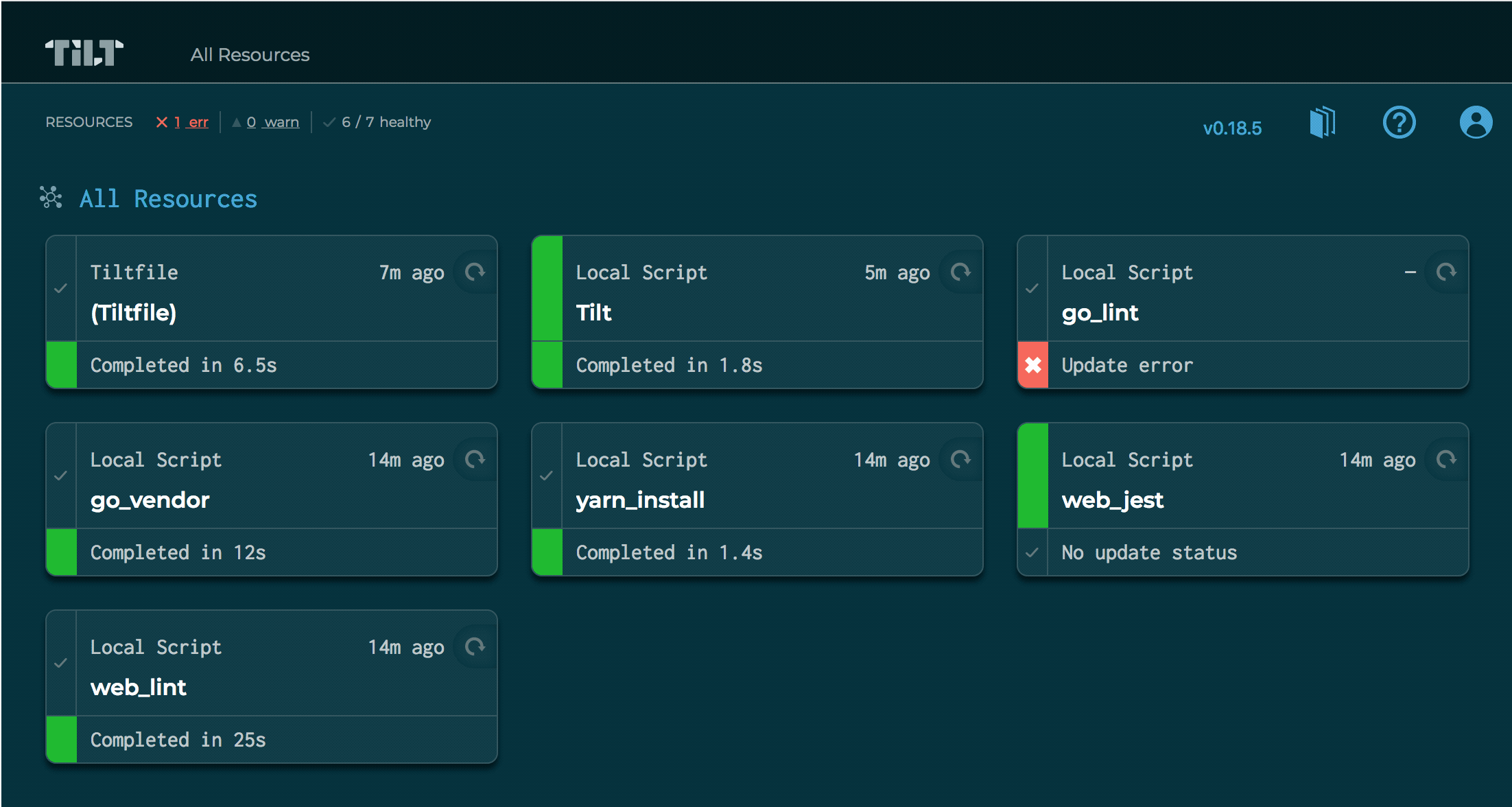
Task: Click the checkmark beside go_vendor card
Action: pos(61,476)
